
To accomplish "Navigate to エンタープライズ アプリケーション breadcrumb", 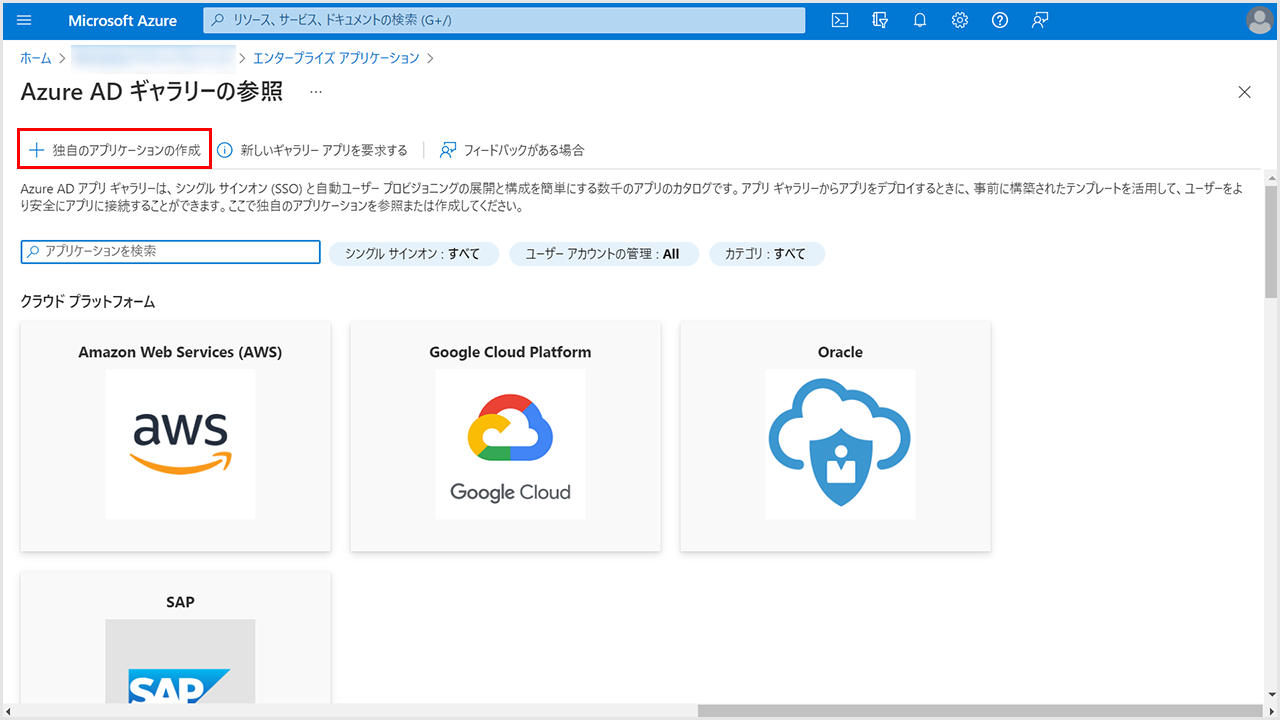I will coord(336,58).
